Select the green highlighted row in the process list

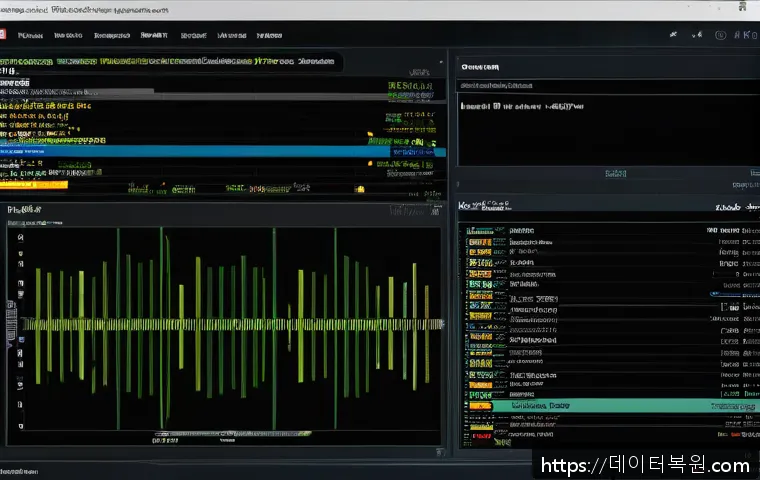tap(600, 407)
